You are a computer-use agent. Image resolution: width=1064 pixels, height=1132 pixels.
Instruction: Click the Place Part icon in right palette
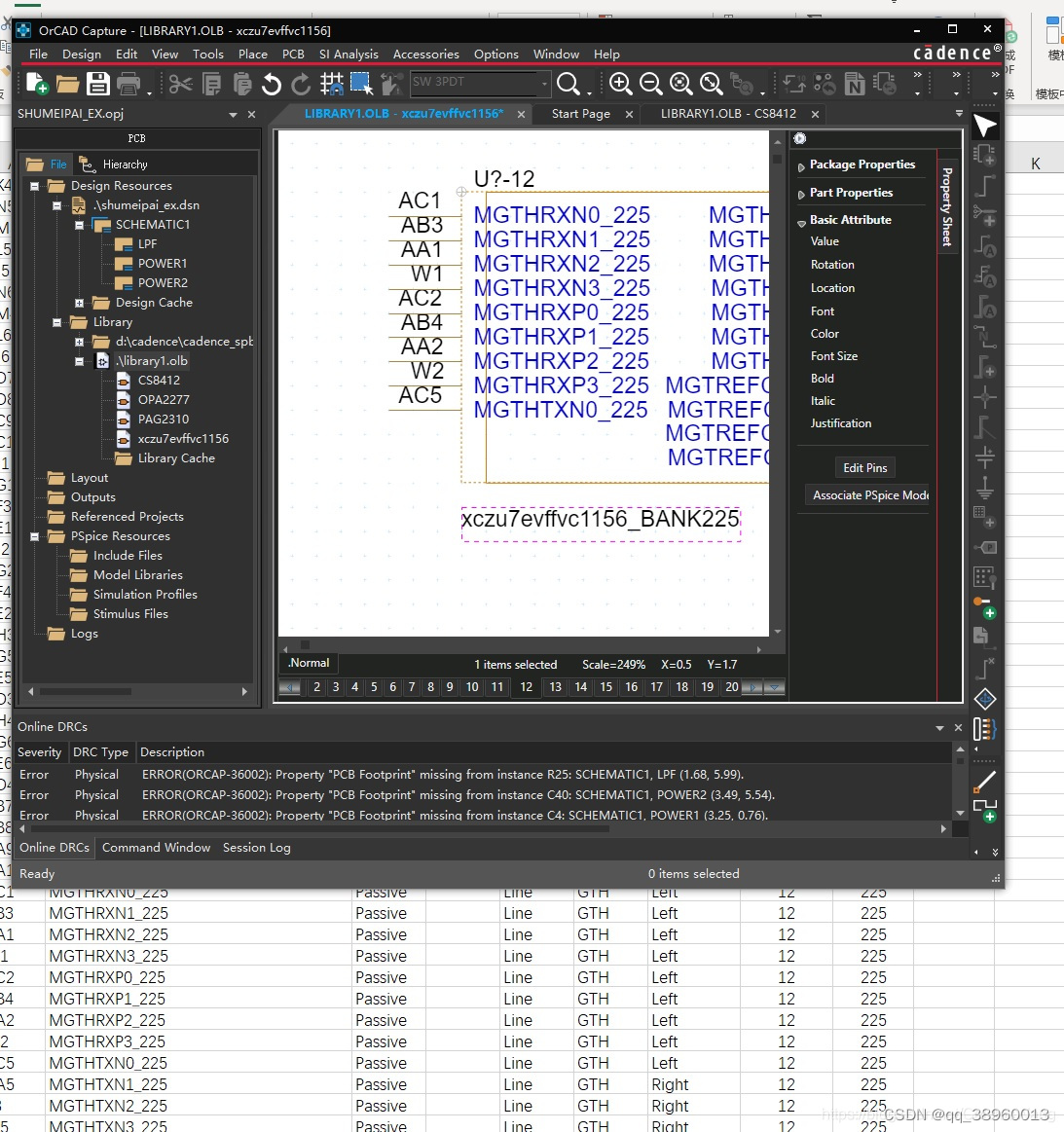click(984, 155)
